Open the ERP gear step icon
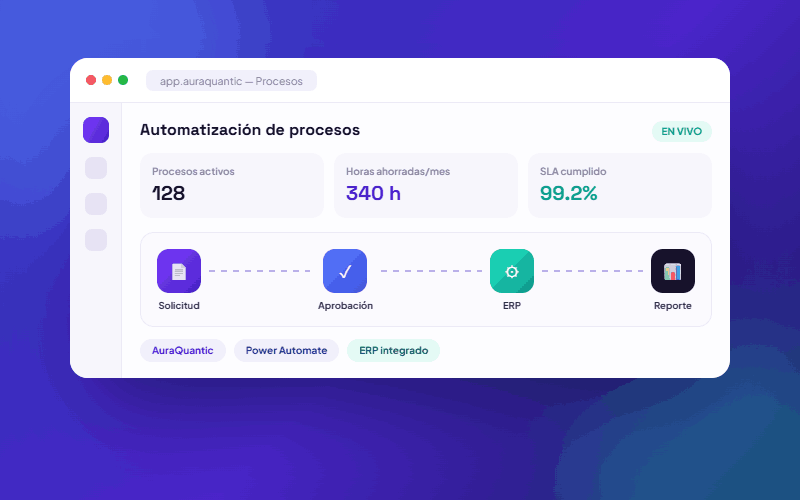 pyautogui.click(x=512, y=271)
